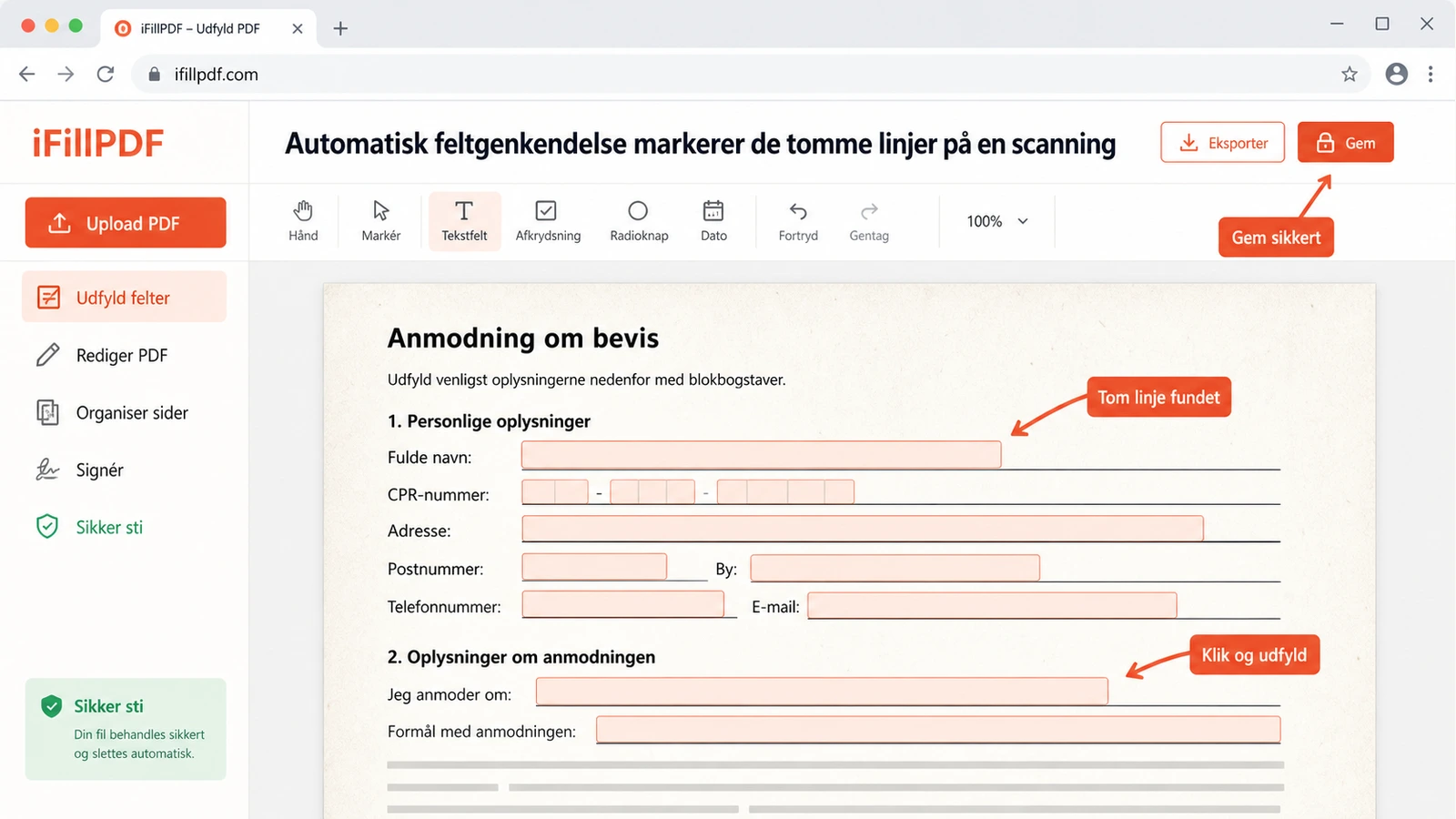The width and height of the screenshot is (1456, 819).
Task: Open the 100% zoom dropdown
Action: coord(997,221)
